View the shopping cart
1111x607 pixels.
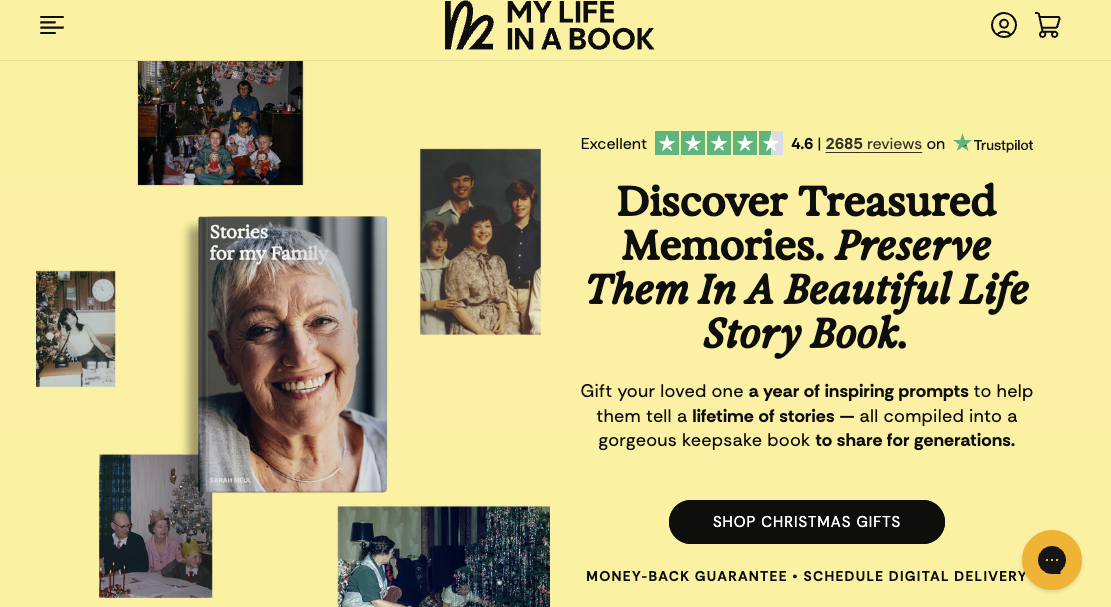(x=1047, y=25)
